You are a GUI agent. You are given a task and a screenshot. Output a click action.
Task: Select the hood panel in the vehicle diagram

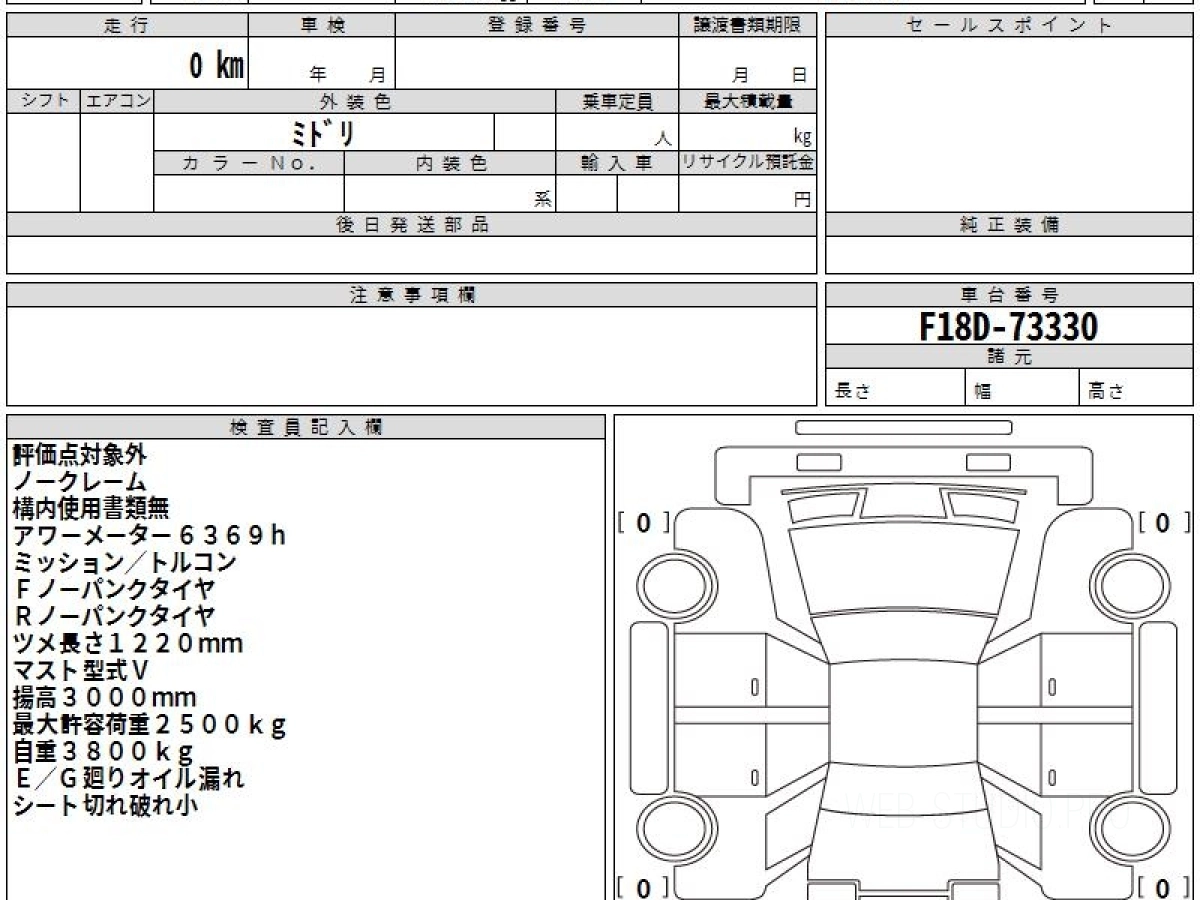[x=902, y=570]
